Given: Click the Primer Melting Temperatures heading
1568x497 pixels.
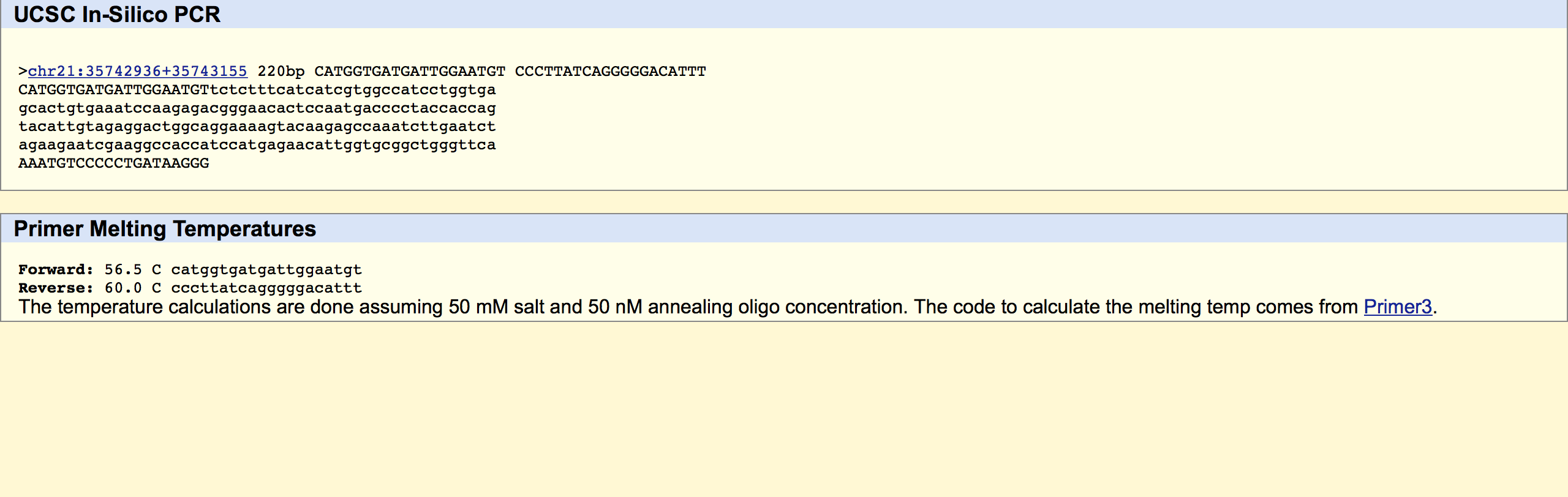Looking at the screenshot, I should (x=165, y=228).
